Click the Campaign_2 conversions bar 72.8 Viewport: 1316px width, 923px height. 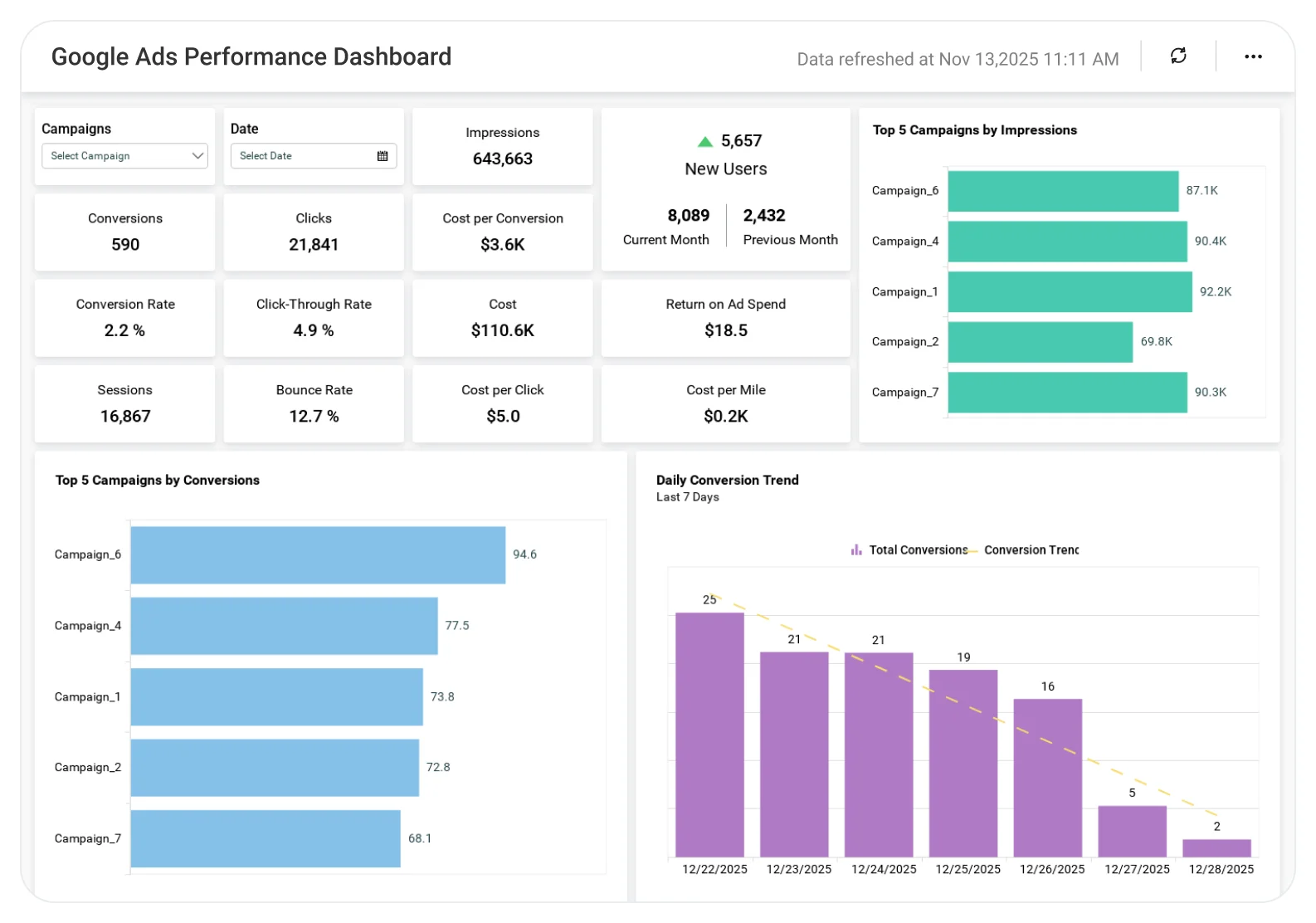point(275,768)
